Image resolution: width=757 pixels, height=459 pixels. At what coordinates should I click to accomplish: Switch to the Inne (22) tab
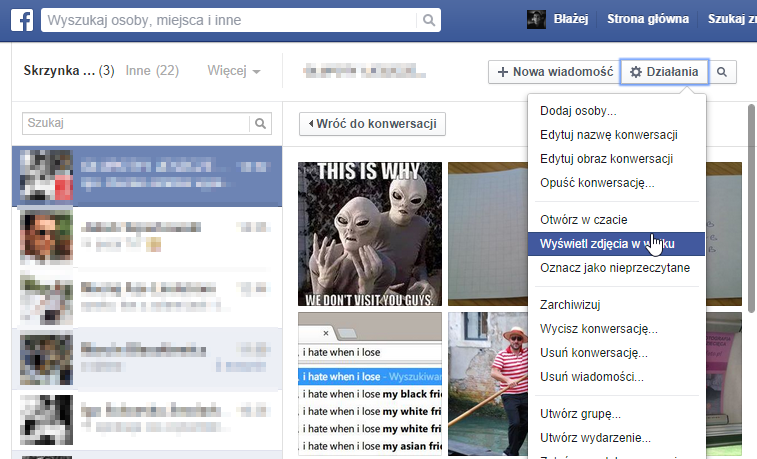152,71
